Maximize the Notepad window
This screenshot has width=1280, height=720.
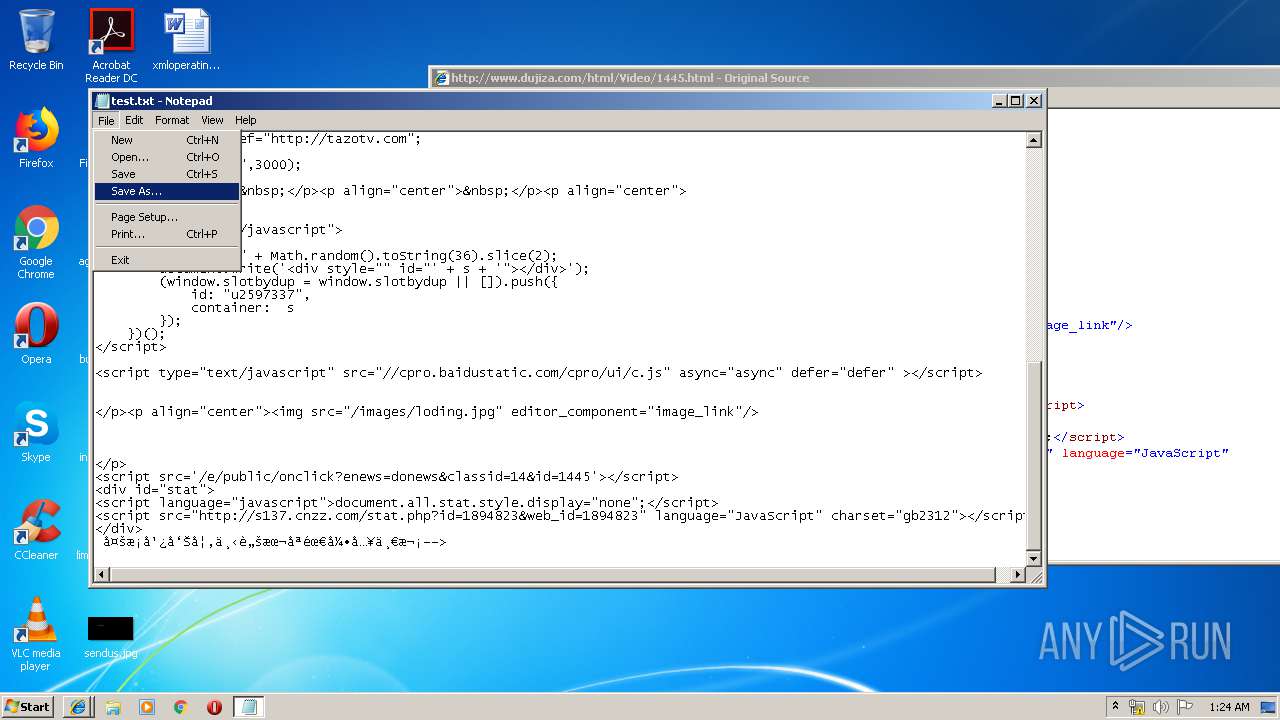1016,100
